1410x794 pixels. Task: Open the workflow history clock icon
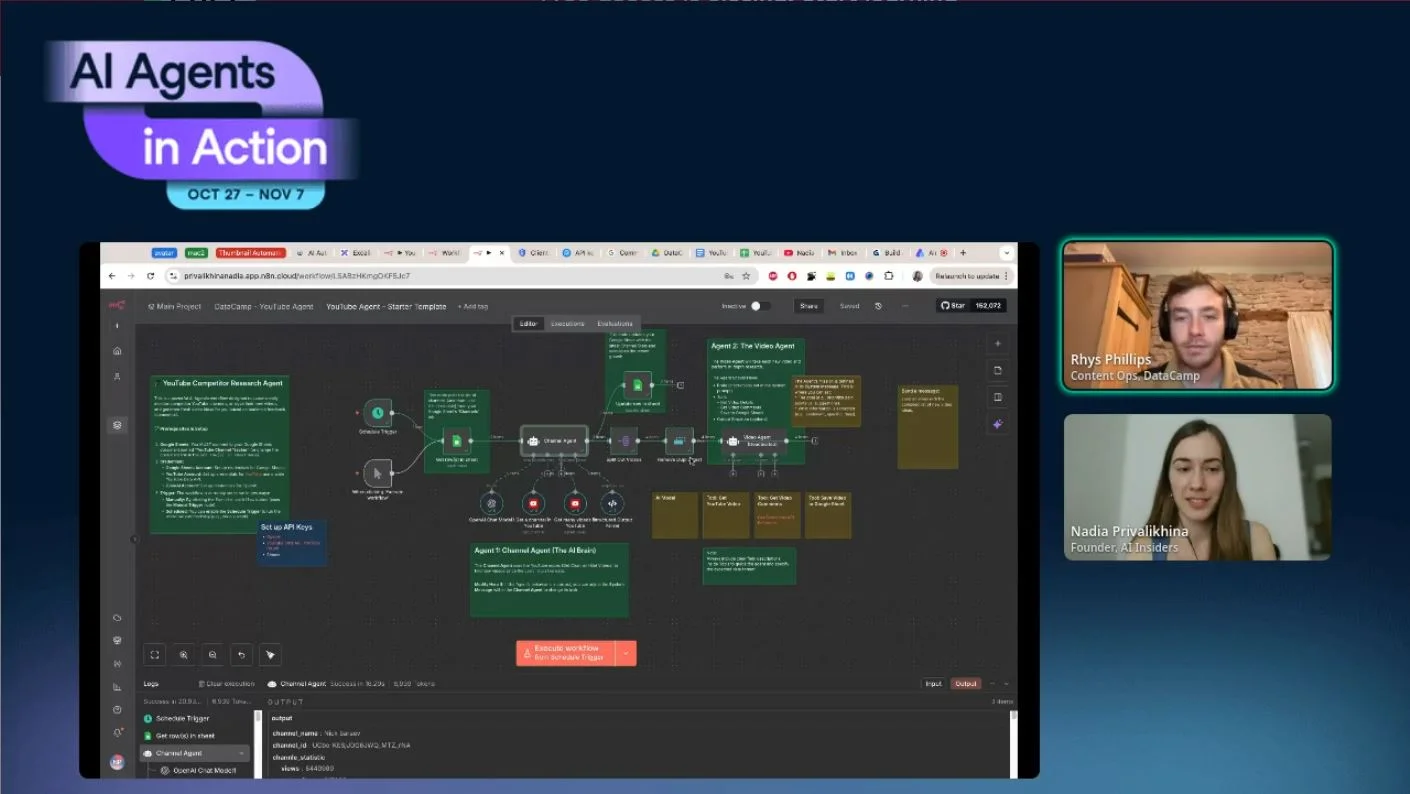click(878, 306)
